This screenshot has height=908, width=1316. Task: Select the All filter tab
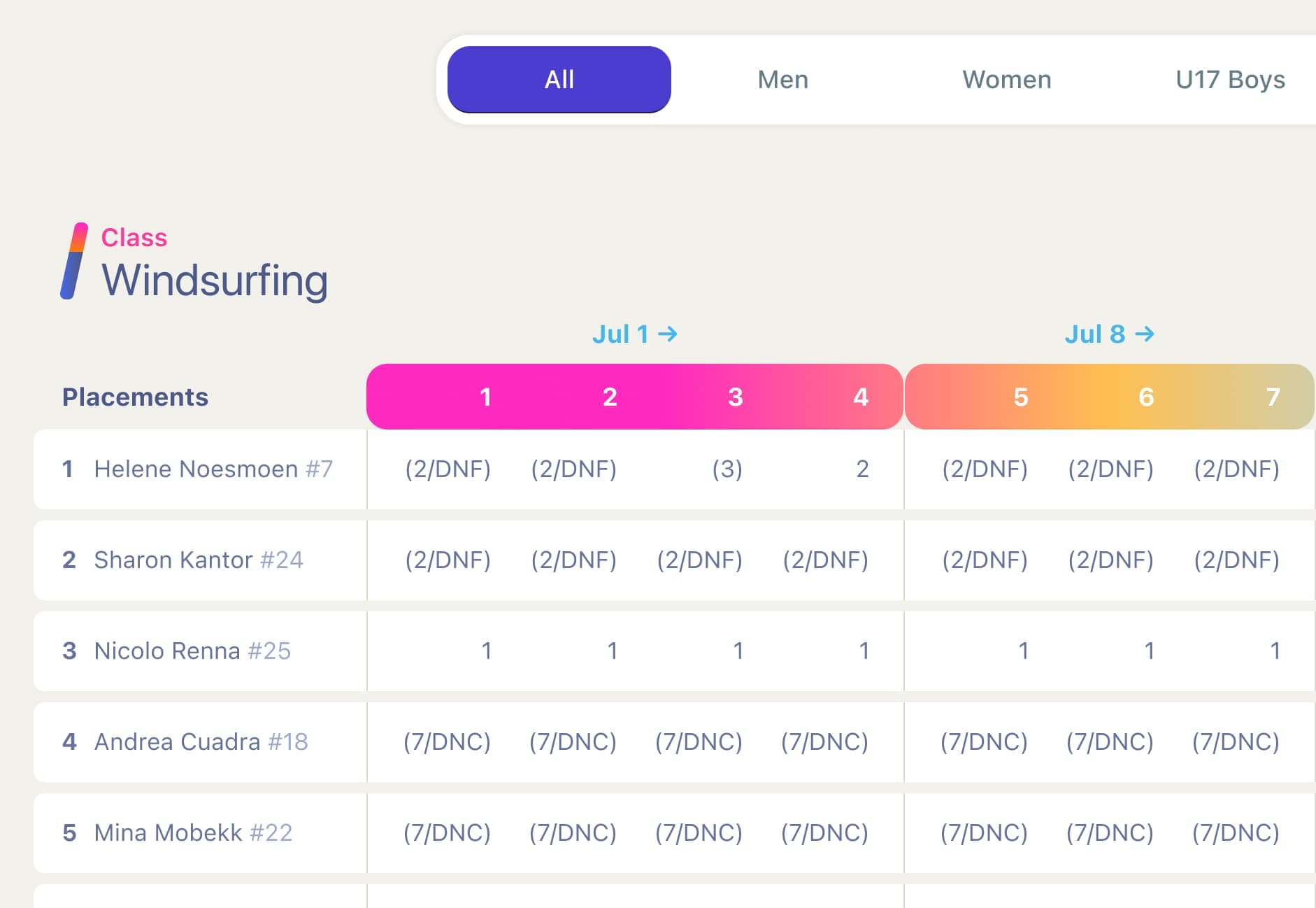[559, 80]
